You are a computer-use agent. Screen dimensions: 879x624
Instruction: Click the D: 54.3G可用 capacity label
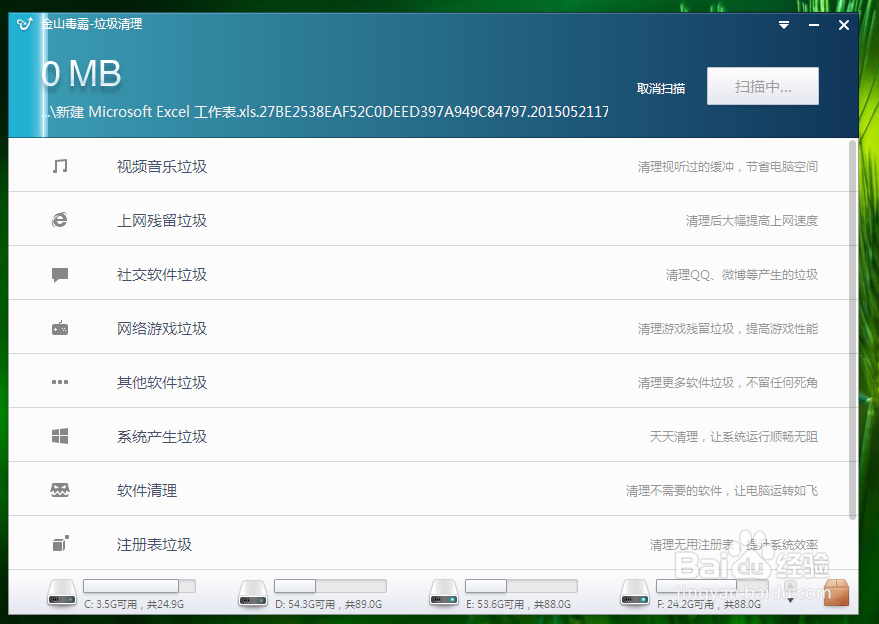(x=329, y=604)
